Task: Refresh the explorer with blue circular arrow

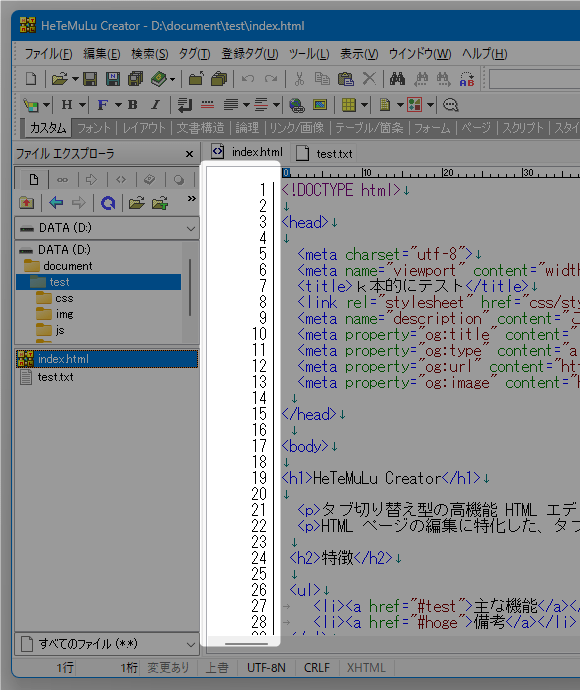Action: tap(108, 203)
